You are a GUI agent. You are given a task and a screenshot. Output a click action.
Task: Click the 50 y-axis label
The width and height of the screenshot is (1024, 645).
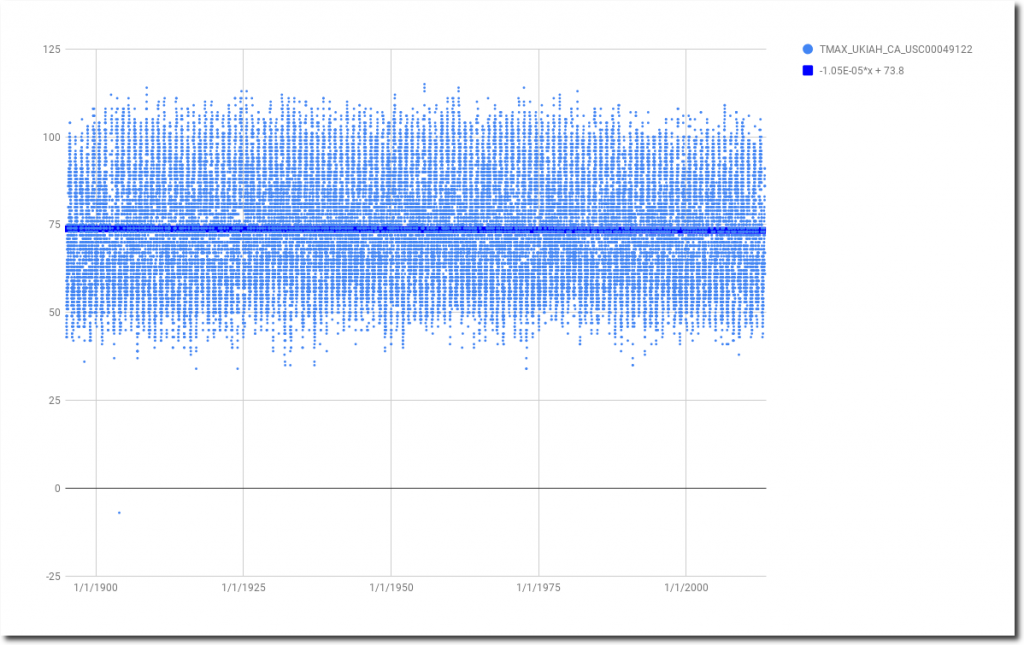click(x=53, y=313)
